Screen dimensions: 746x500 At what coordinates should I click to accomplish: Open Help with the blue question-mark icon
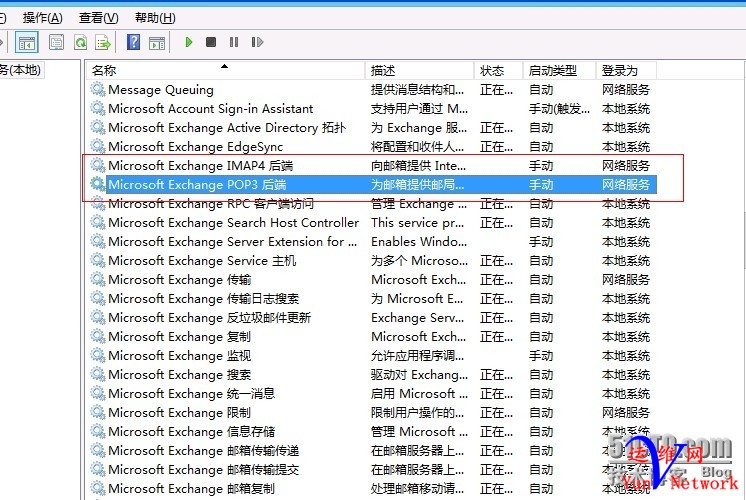pos(133,42)
